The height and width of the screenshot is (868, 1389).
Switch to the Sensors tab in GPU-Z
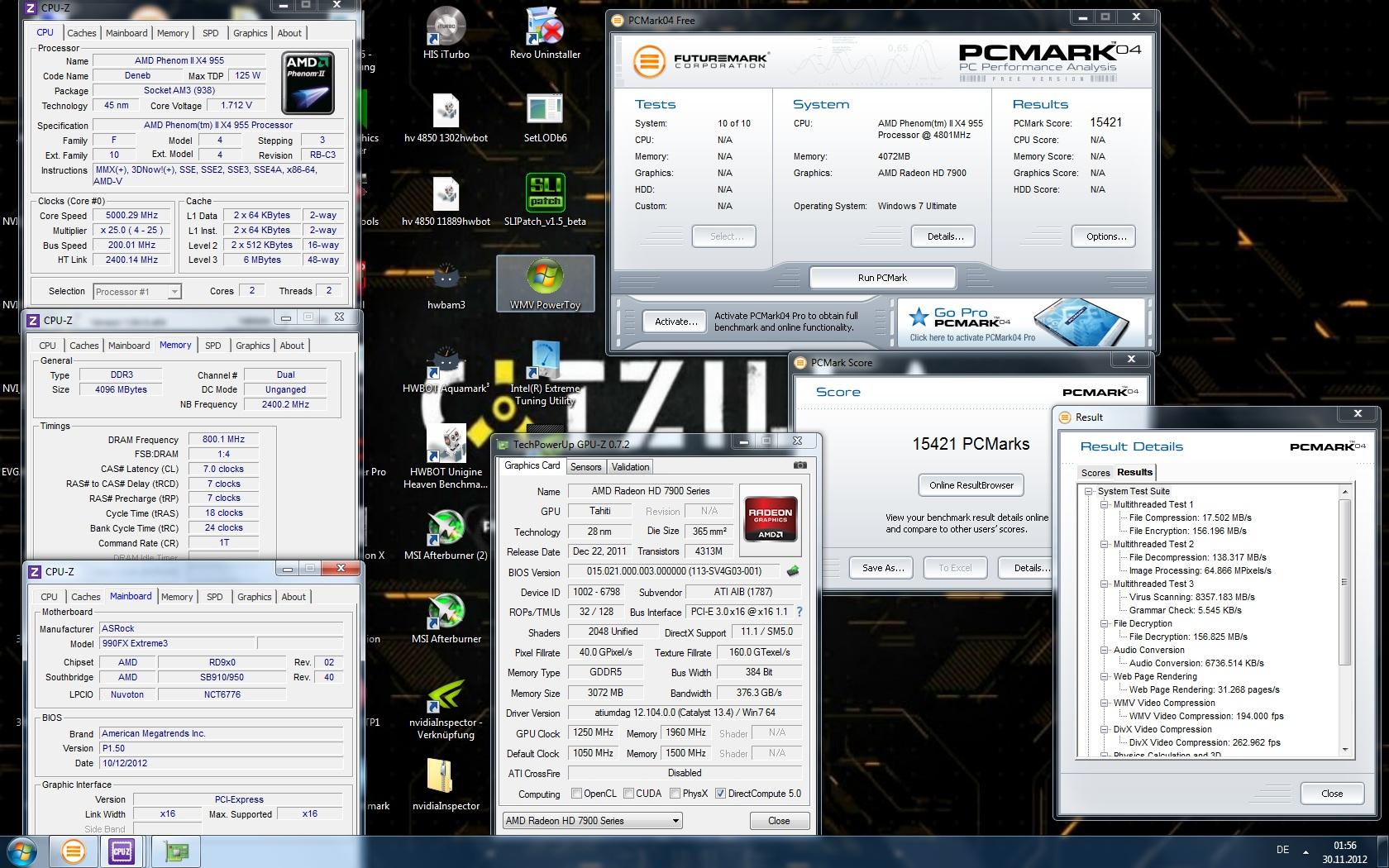click(585, 467)
